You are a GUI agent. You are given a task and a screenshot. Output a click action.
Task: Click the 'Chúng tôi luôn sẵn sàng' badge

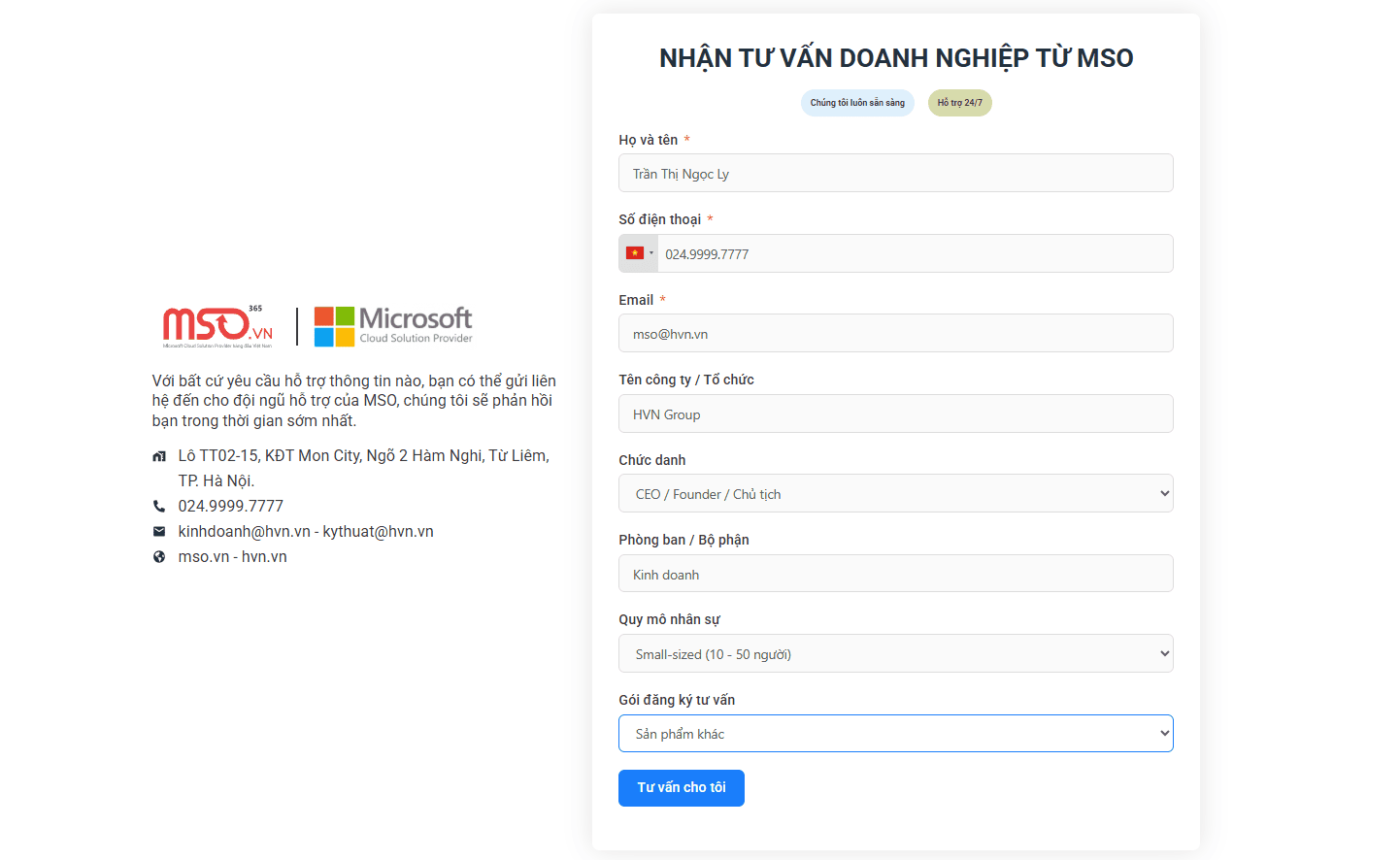click(857, 102)
